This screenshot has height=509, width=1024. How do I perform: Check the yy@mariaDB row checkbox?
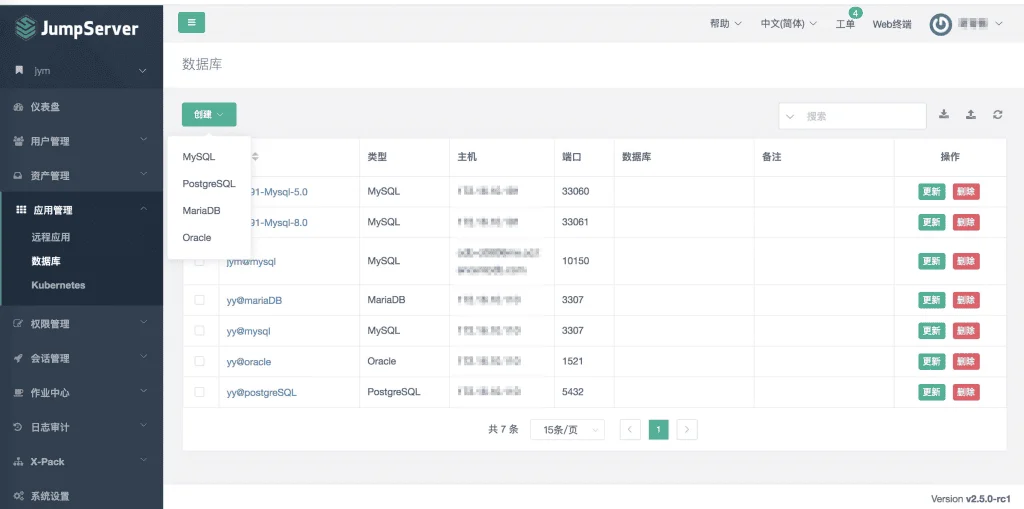click(199, 300)
